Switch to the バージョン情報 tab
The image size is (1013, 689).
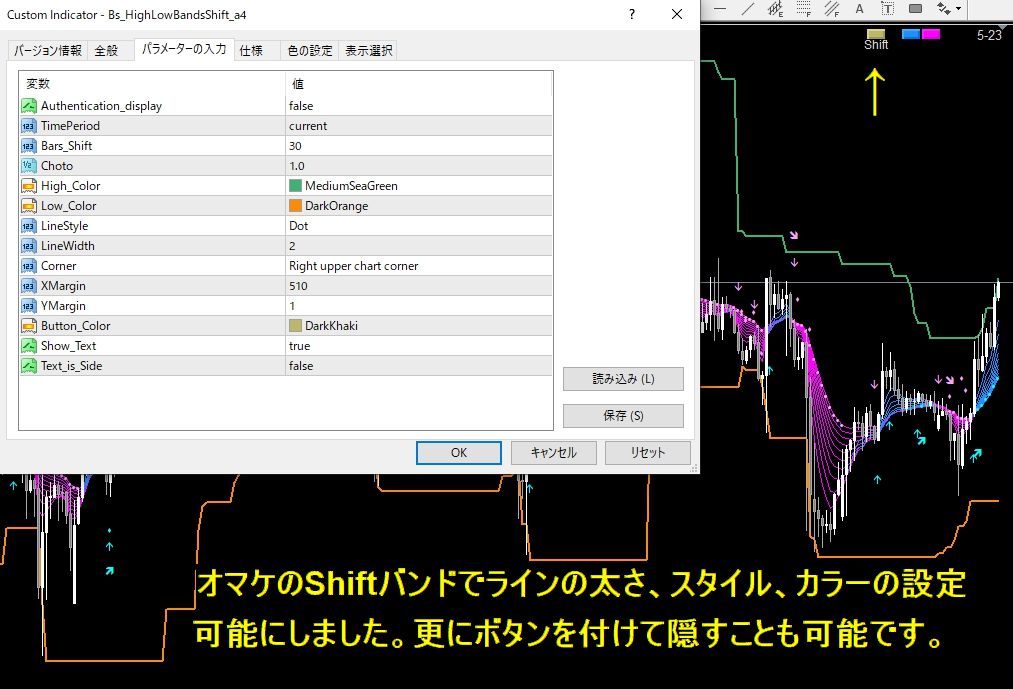click(48, 50)
